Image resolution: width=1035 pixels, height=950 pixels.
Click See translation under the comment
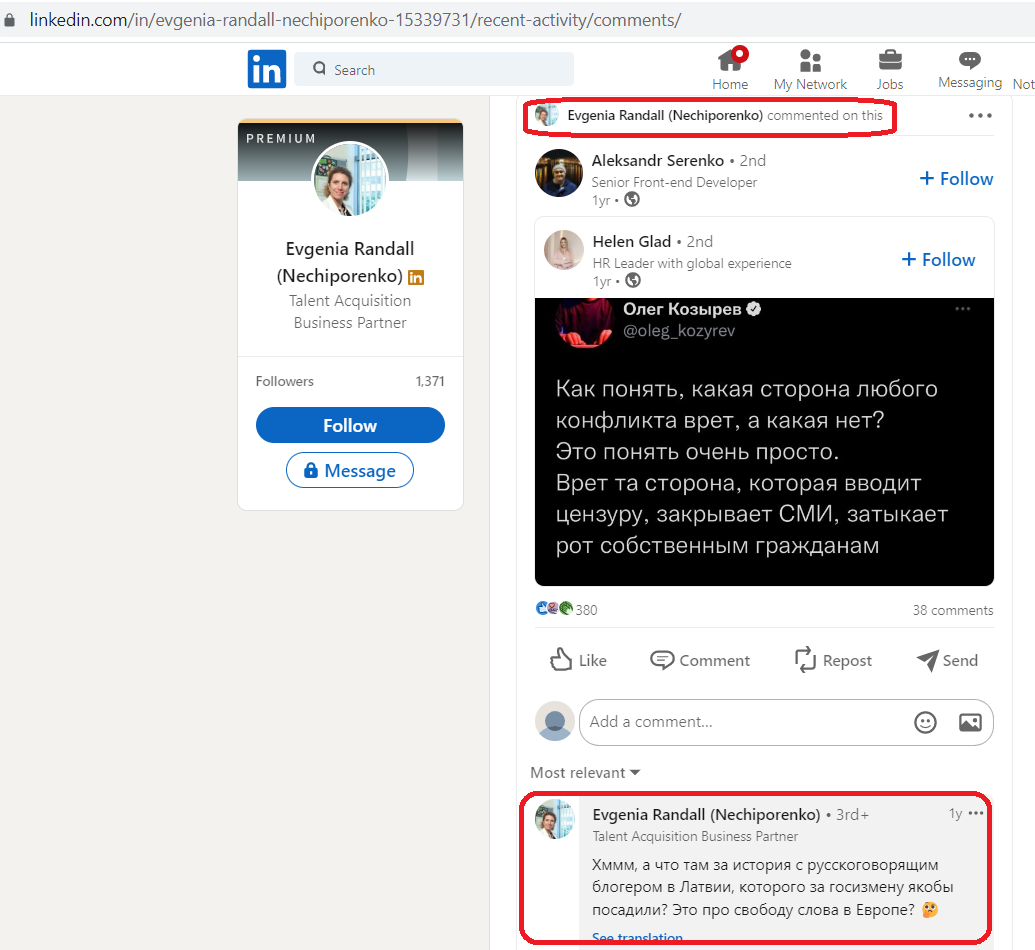click(637, 937)
